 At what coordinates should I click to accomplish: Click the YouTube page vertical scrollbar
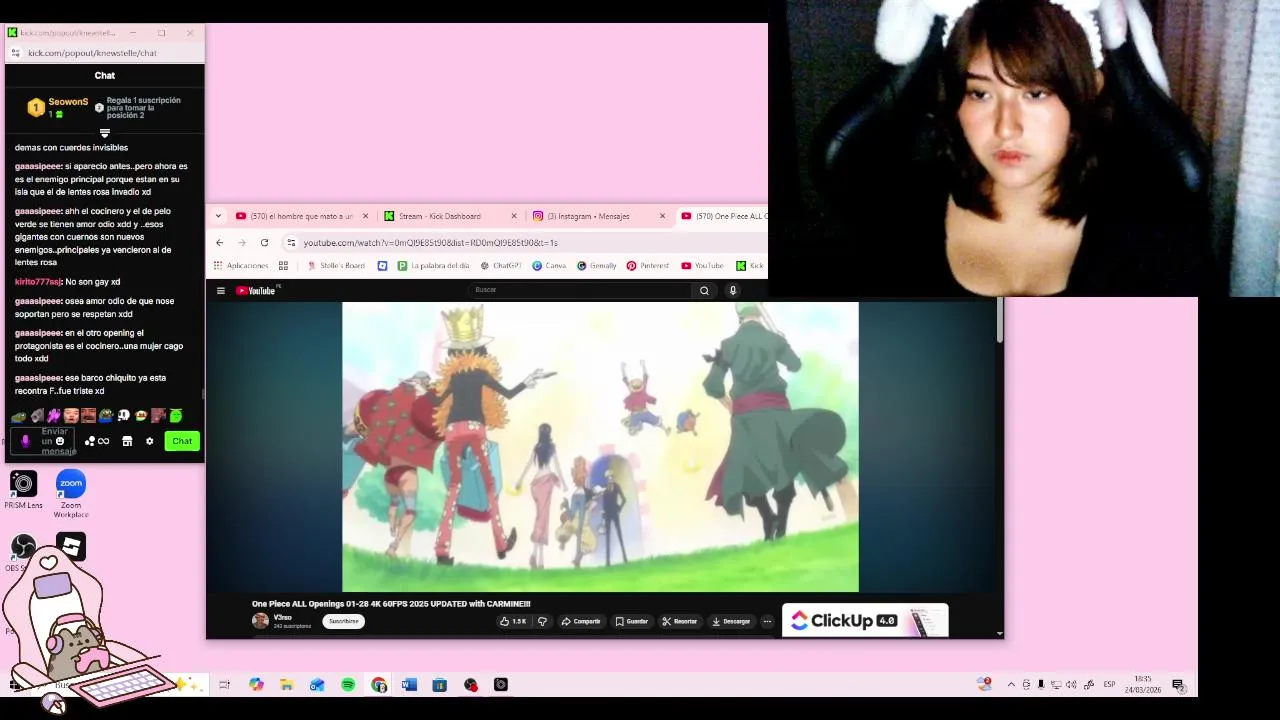[999, 320]
